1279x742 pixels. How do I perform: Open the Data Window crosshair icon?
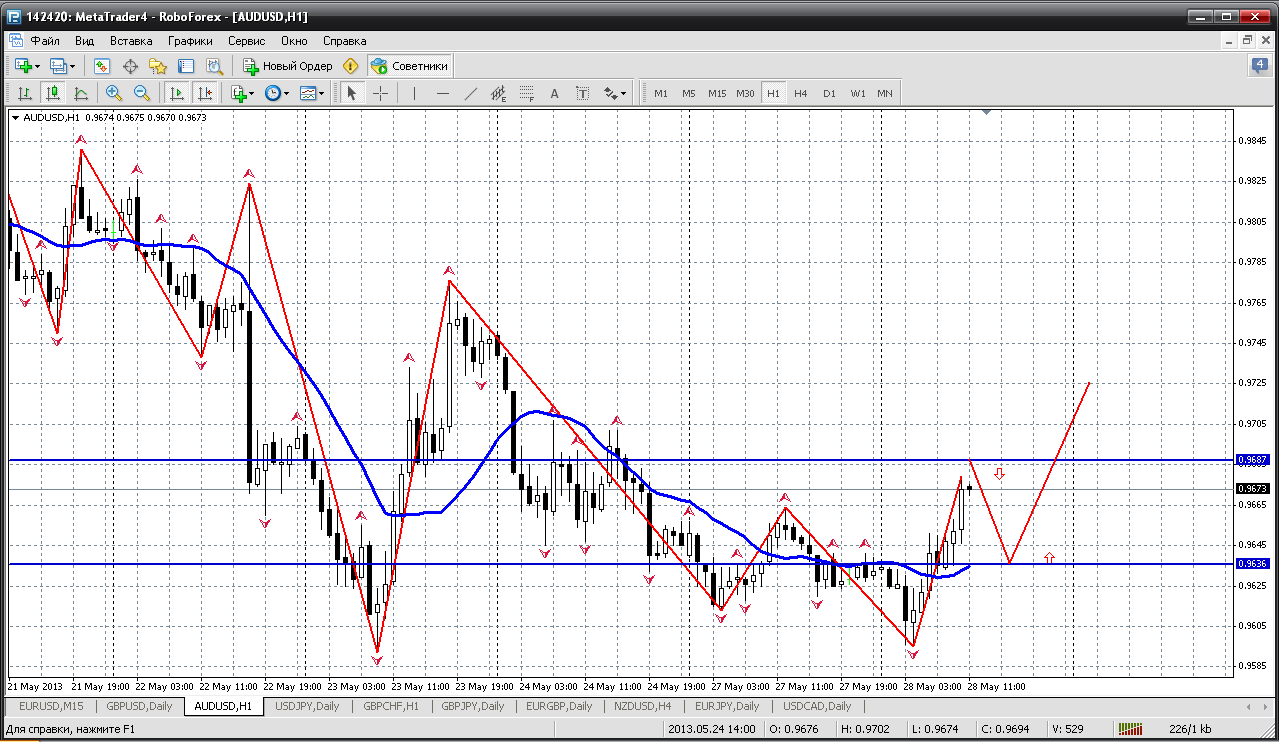click(x=130, y=66)
